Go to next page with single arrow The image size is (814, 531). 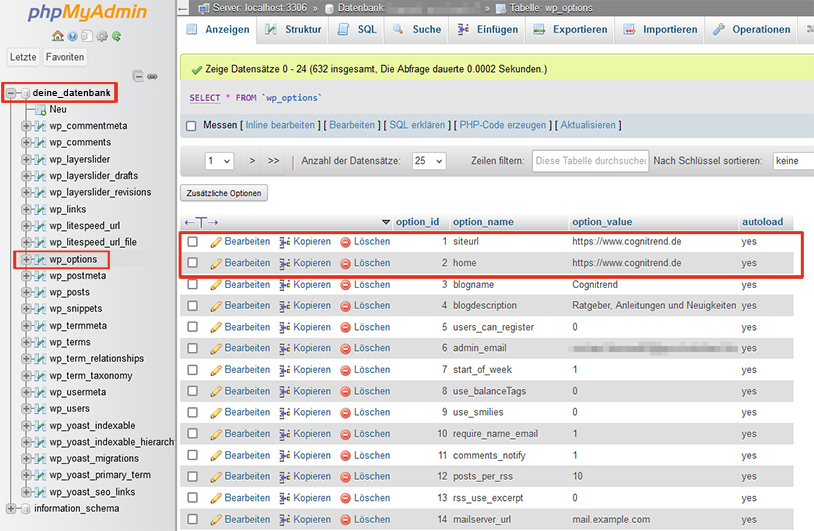click(252, 161)
